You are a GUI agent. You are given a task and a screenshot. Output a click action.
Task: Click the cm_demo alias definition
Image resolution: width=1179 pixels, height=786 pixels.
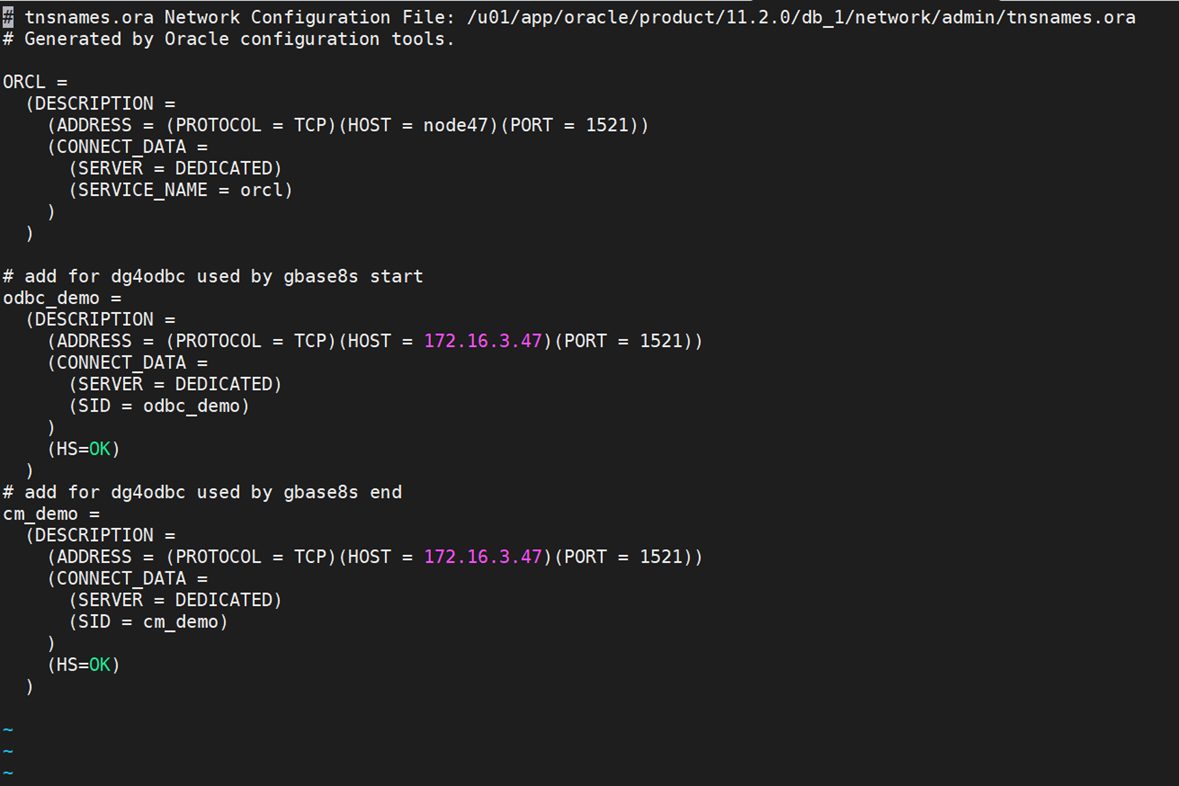tap(51, 514)
